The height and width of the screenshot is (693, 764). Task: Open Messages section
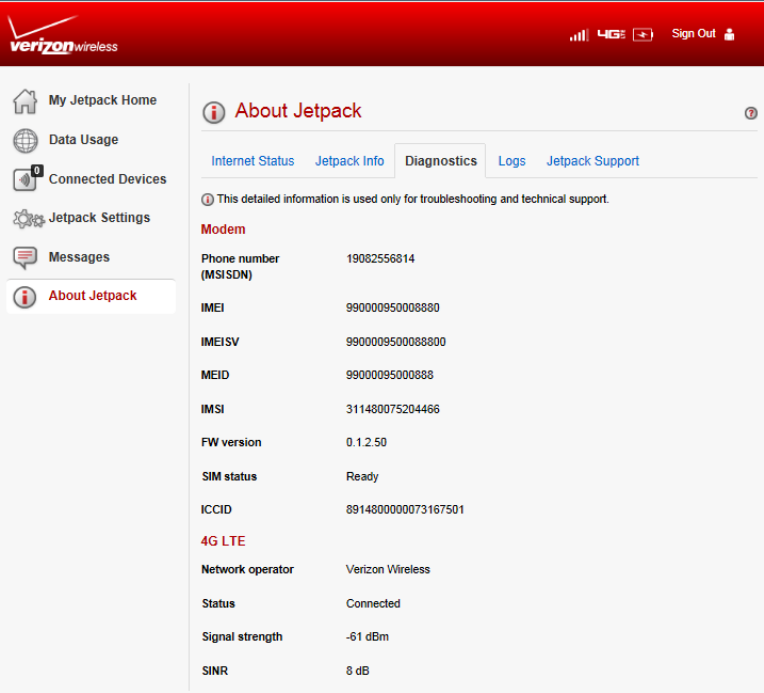[x=79, y=257]
